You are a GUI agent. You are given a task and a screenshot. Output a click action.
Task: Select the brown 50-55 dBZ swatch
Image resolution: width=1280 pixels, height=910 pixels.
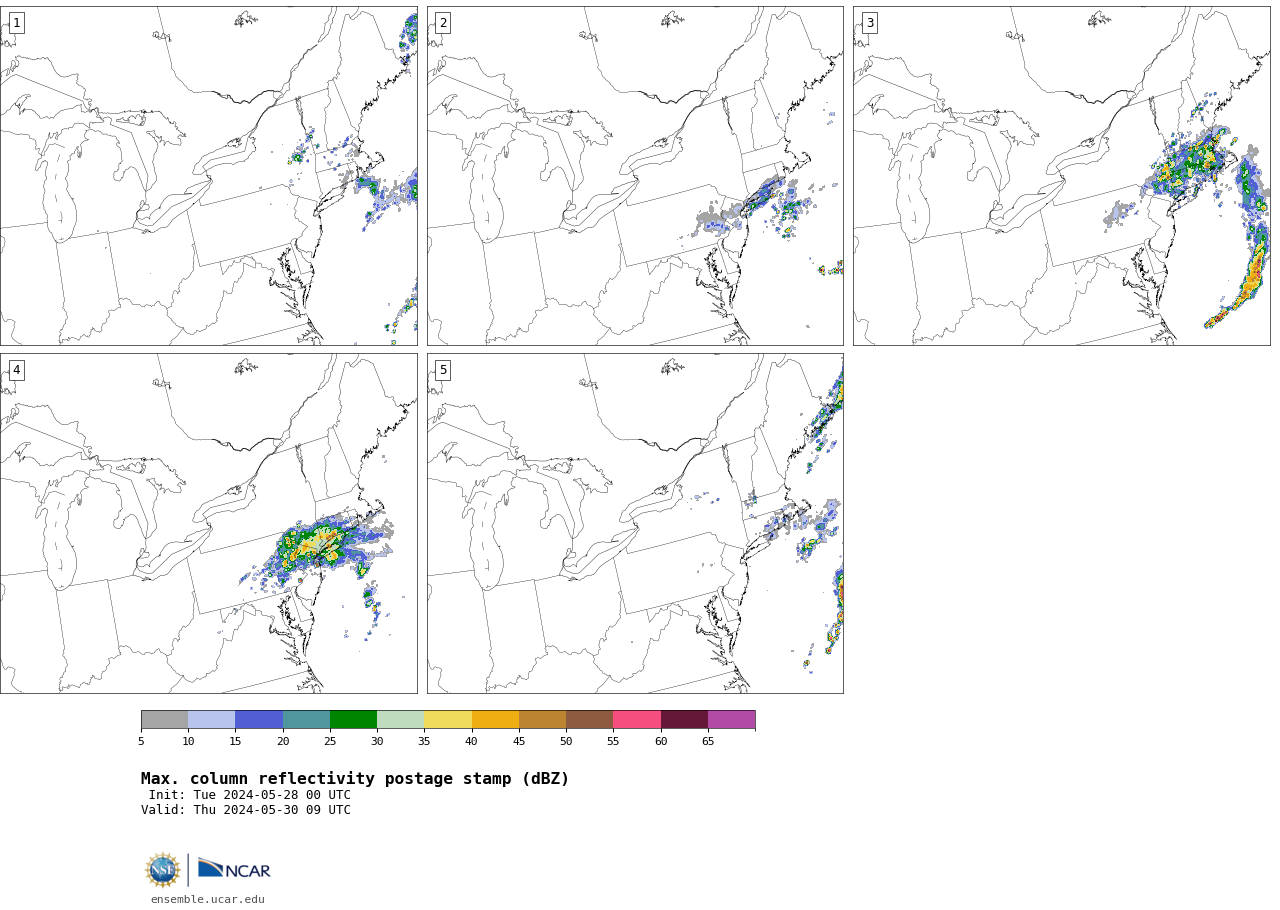pyautogui.click(x=590, y=720)
